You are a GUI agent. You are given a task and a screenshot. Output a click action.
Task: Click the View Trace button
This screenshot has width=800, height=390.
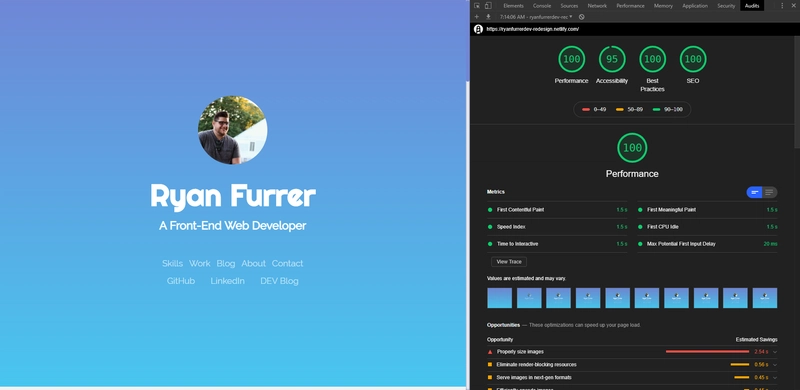click(x=509, y=261)
